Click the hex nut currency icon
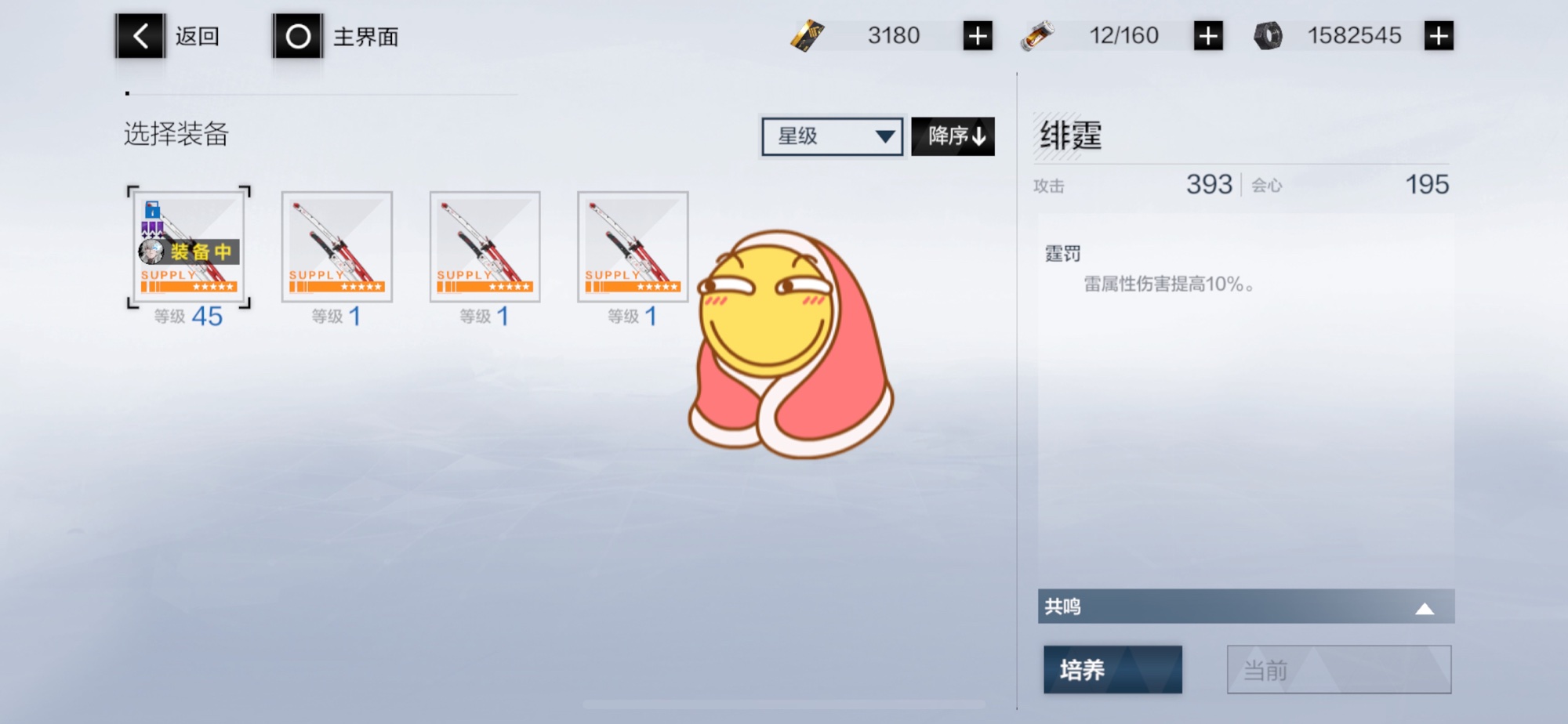The width and height of the screenshot is (1568, 724). (1268, 36)
